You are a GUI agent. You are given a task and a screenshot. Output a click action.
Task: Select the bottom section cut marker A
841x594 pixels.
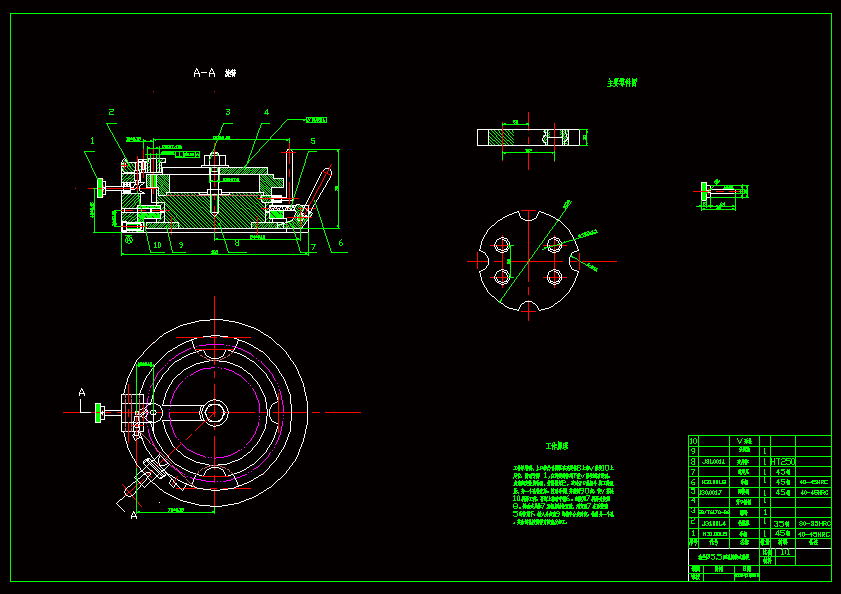click(134, 516)
